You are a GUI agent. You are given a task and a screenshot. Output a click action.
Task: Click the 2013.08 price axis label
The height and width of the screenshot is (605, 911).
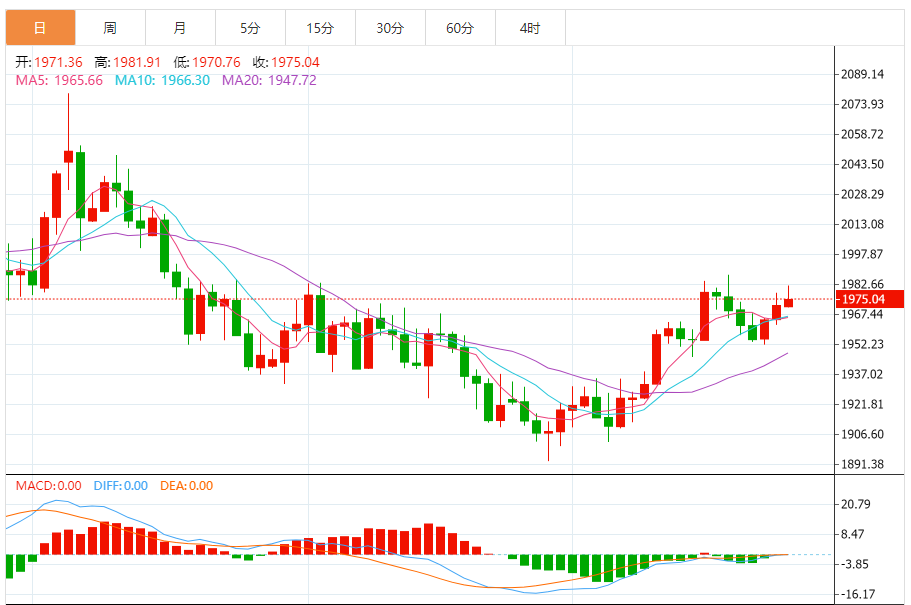click(x=862, y=224)
